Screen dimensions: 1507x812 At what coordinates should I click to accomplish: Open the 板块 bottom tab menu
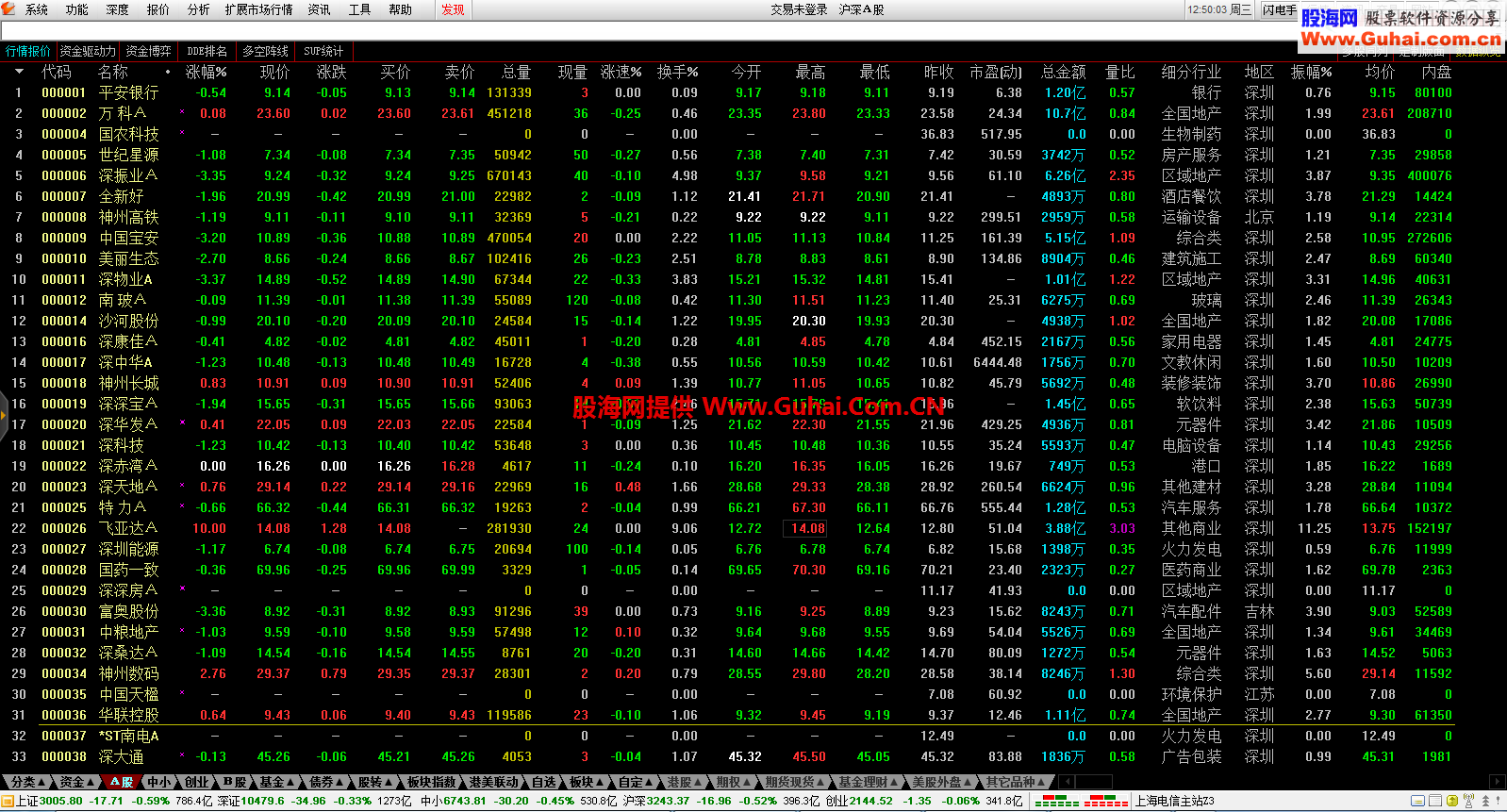[587, 782]
